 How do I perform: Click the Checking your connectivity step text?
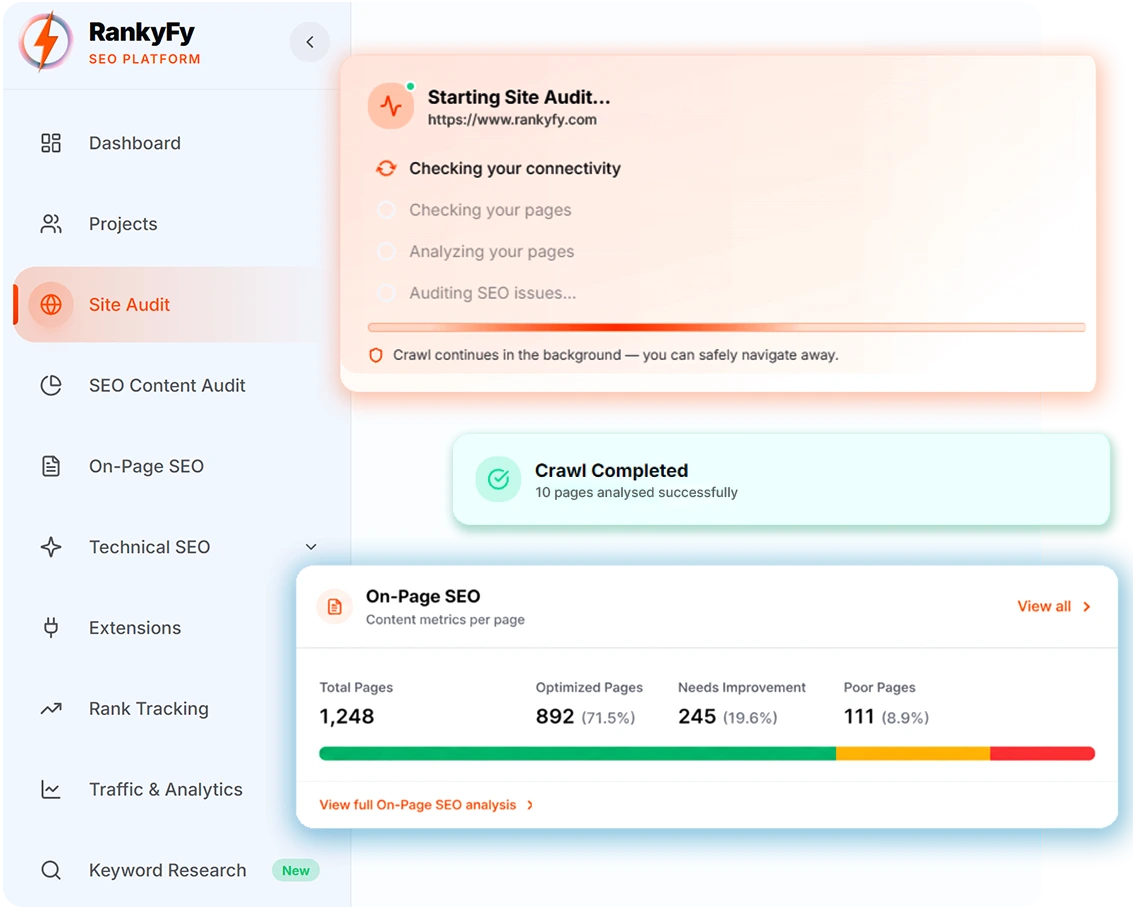pos(514,168)
